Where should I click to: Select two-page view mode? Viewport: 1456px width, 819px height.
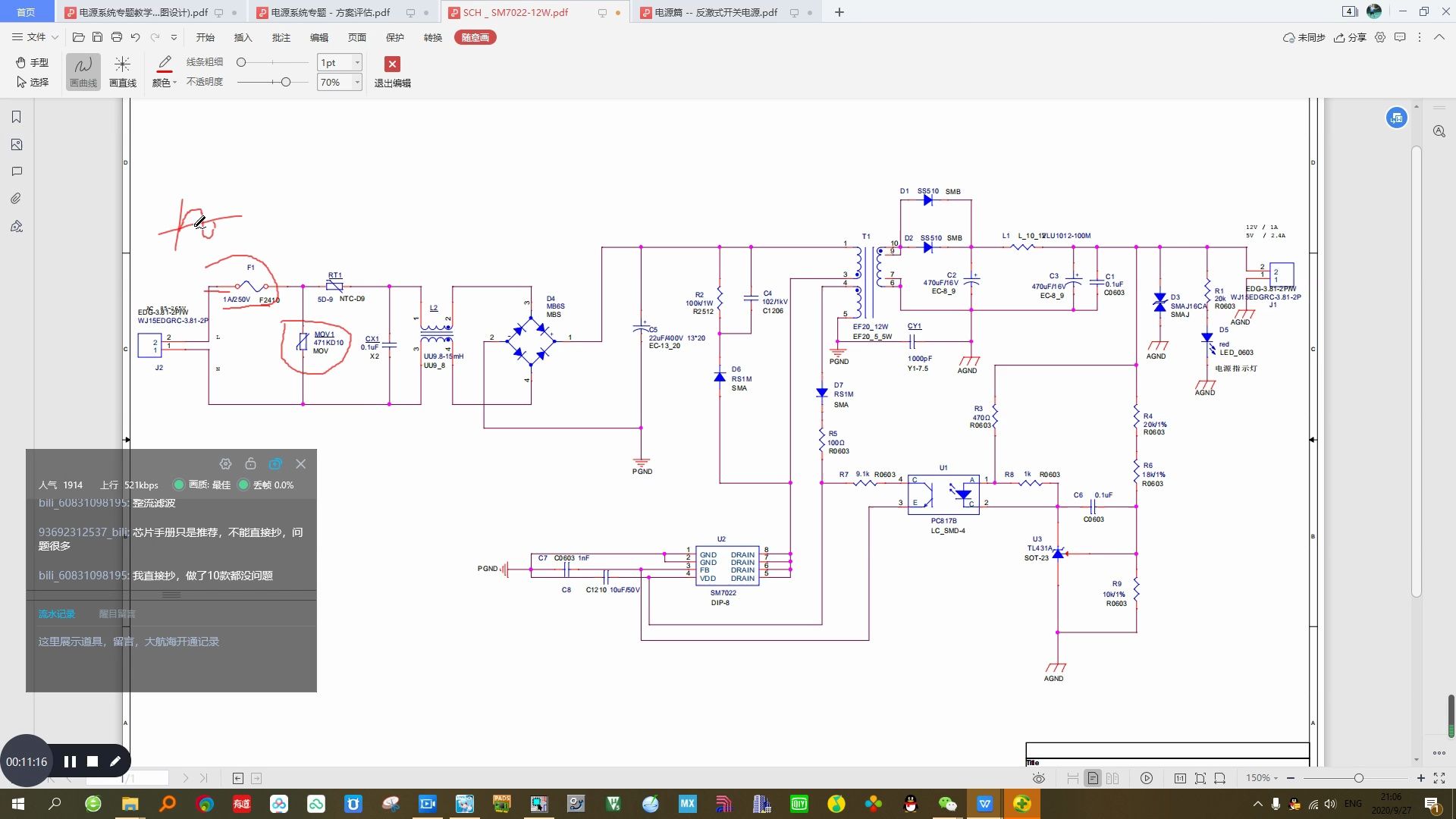click(x=1112, y=778)
